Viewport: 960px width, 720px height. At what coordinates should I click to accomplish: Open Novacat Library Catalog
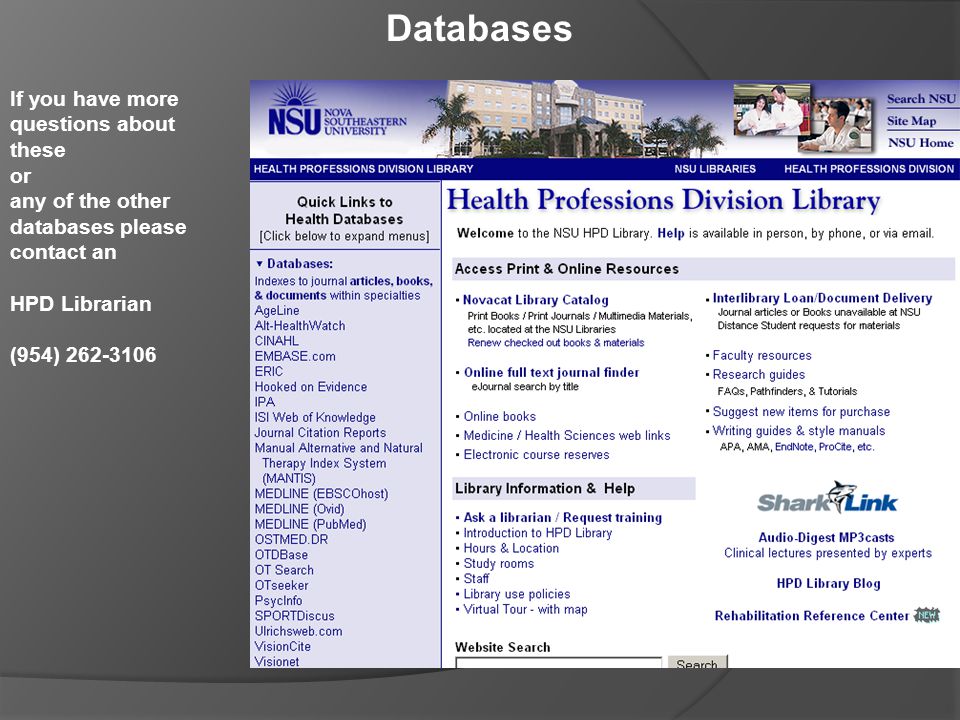(536, 300)
